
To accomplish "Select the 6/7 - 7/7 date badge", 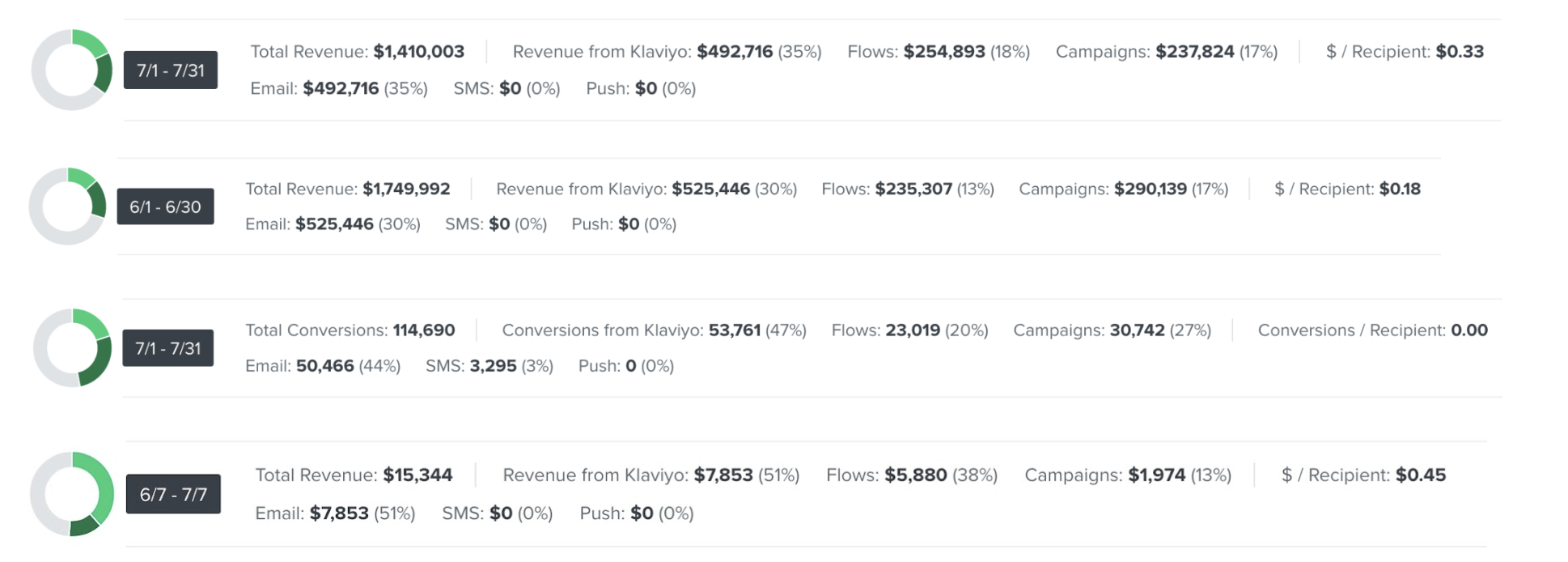I will pos(173,494).
